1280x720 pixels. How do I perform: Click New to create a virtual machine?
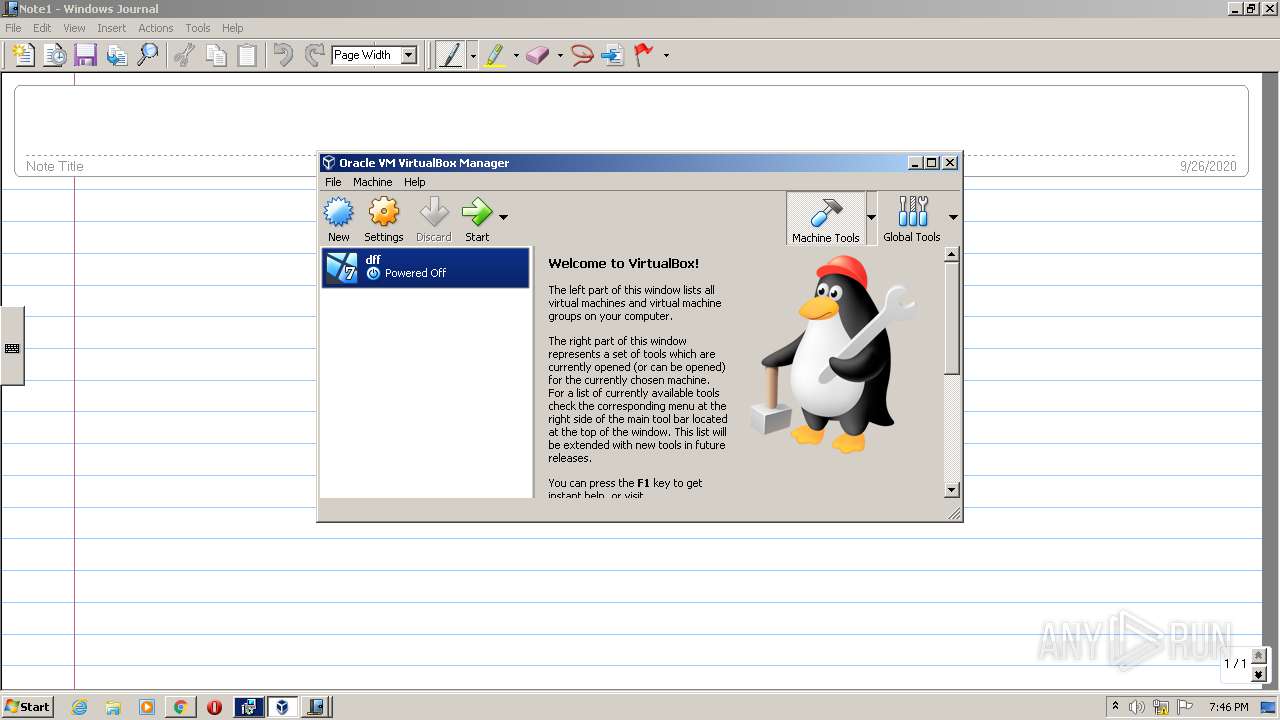click(339, 219)
